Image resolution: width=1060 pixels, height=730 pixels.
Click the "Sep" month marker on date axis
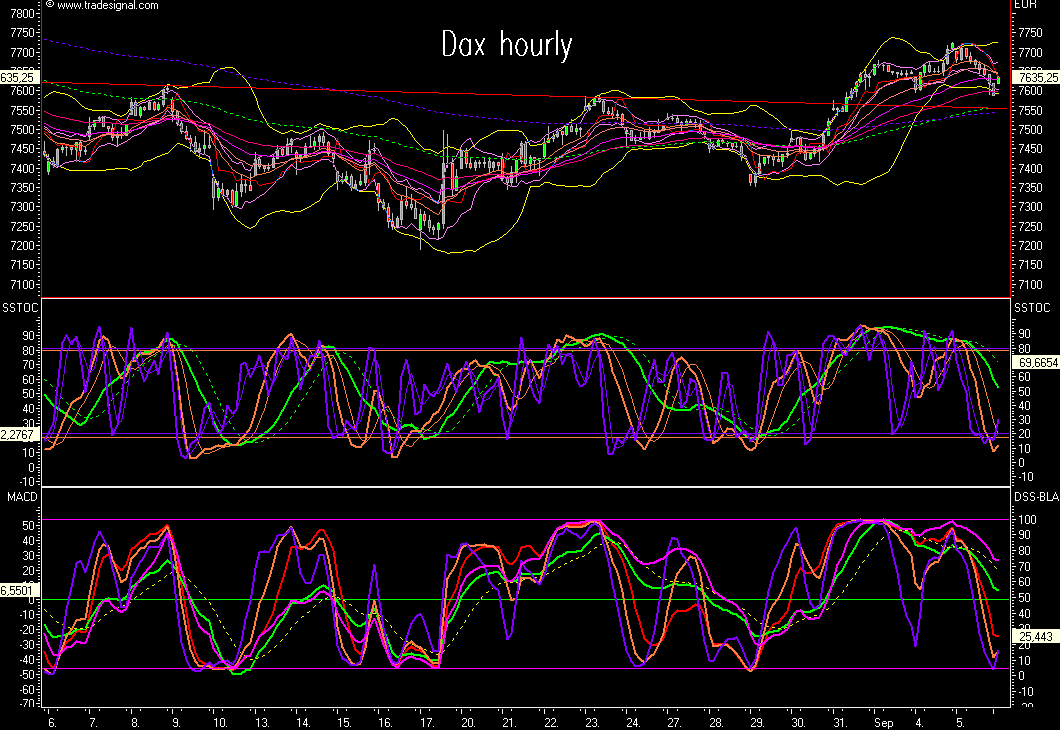(x=880, y=720)
